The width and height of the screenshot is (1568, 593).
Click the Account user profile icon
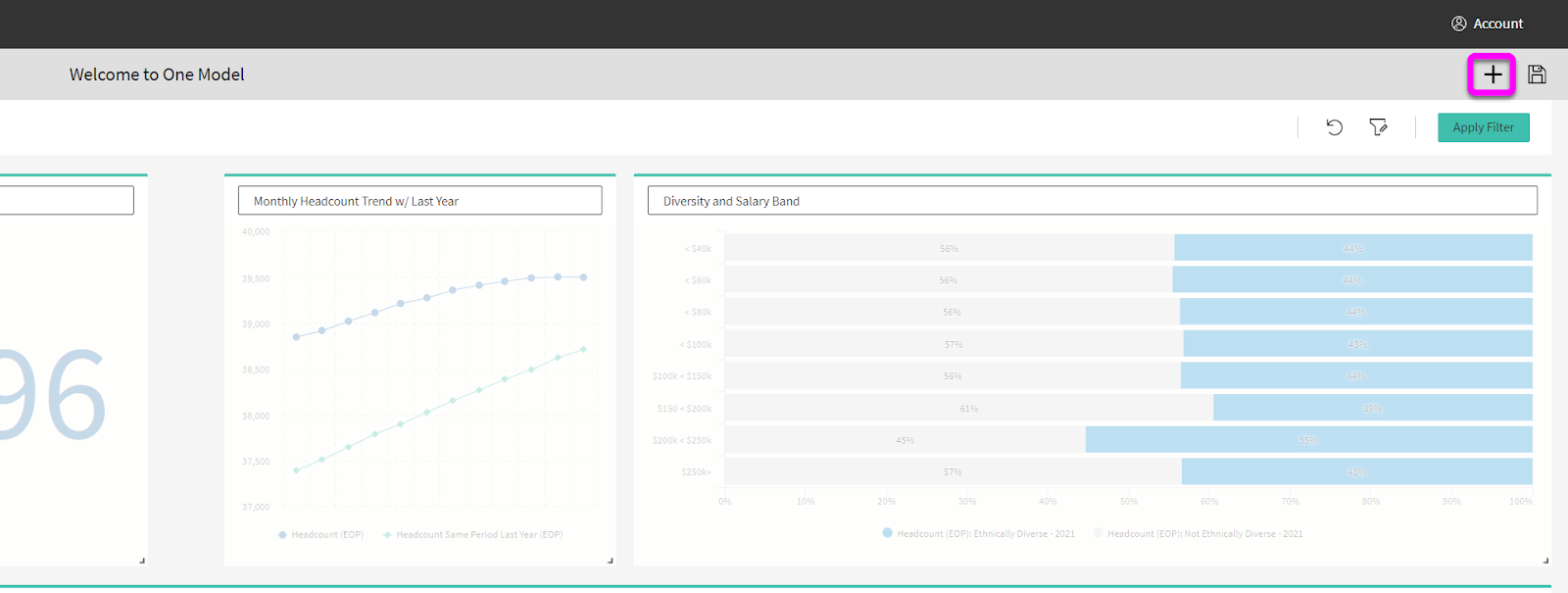tap(1458, 24)
